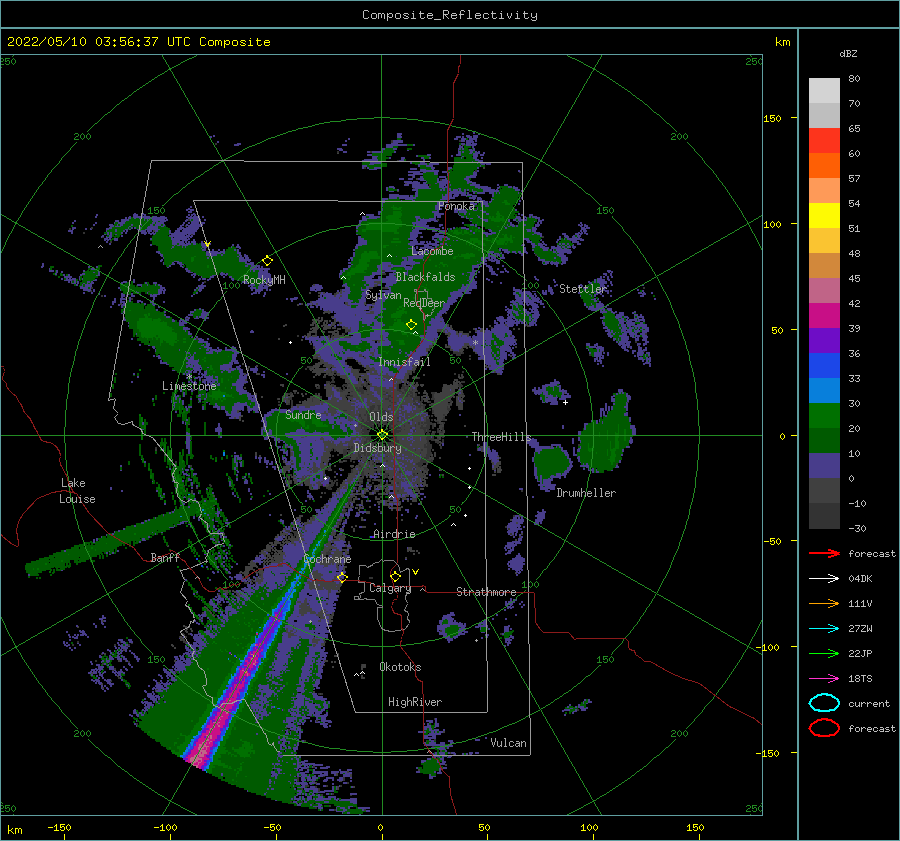The image size is (900, 841).
Task: Click the 150 tick on the right axis
Action: coord(772,118)
